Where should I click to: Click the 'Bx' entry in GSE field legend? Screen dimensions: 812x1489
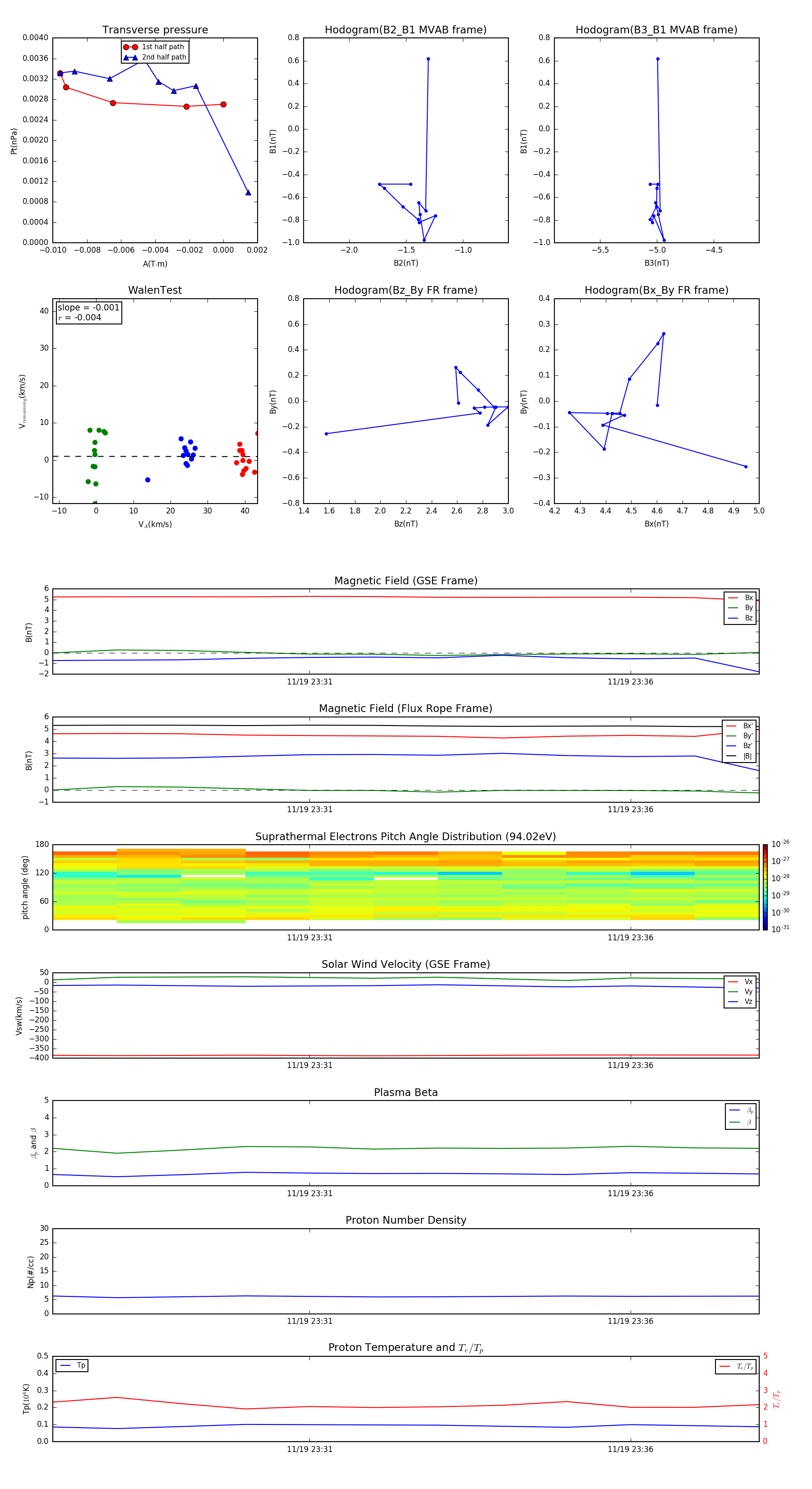[x=740, y=598]
